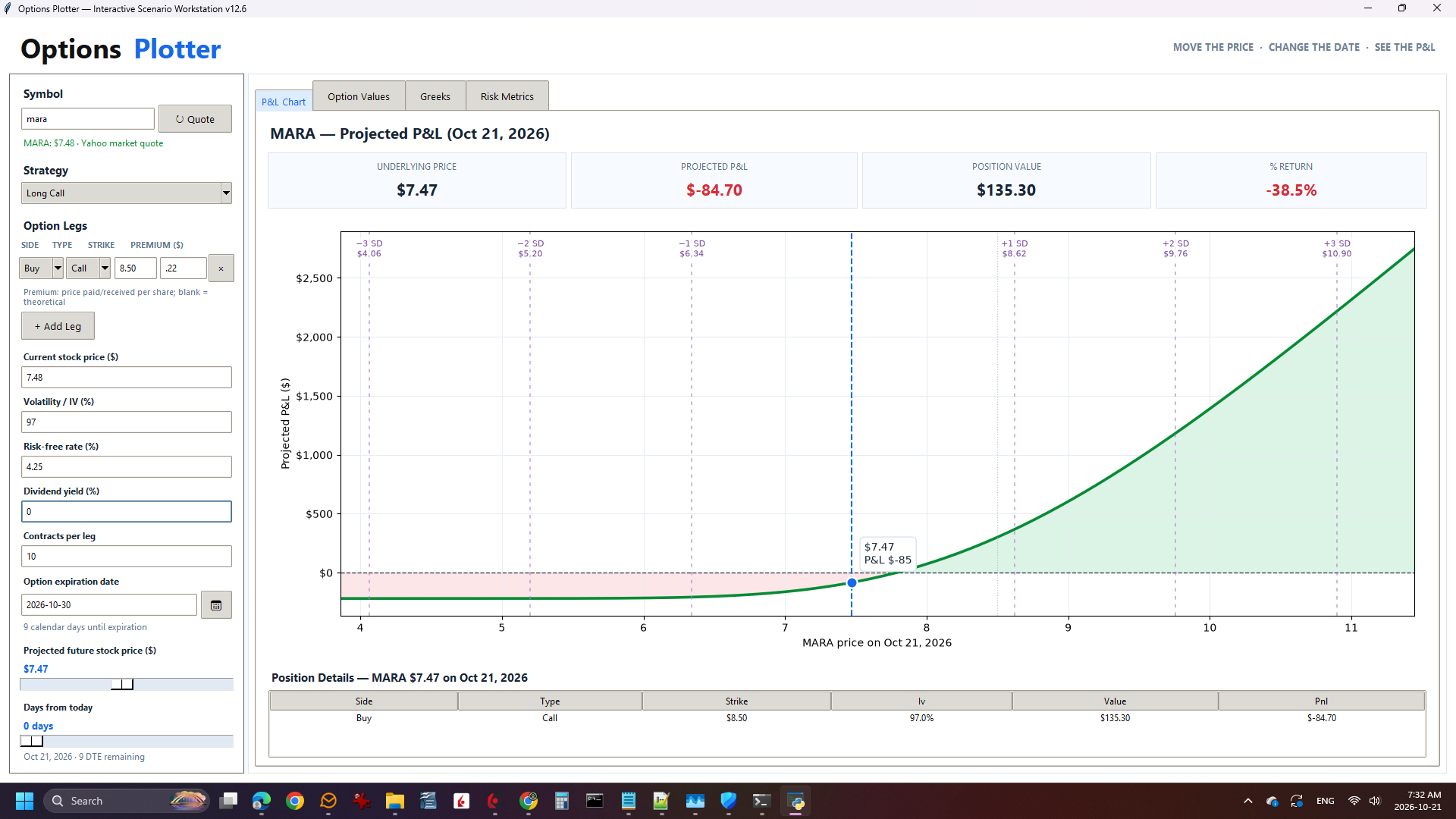This screenshot has height=819, width=1456.
Task: Click the premium field .22
Action: point(184,268)
